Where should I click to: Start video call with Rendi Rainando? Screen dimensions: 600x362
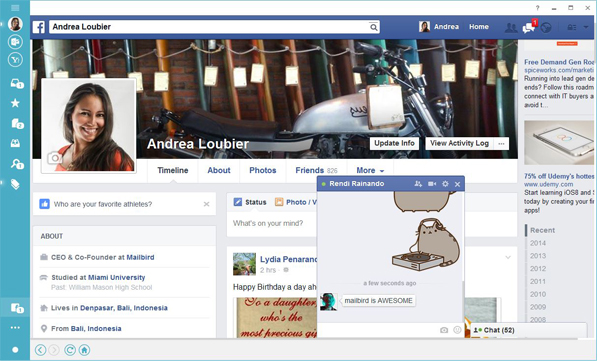tap(432, 184)
